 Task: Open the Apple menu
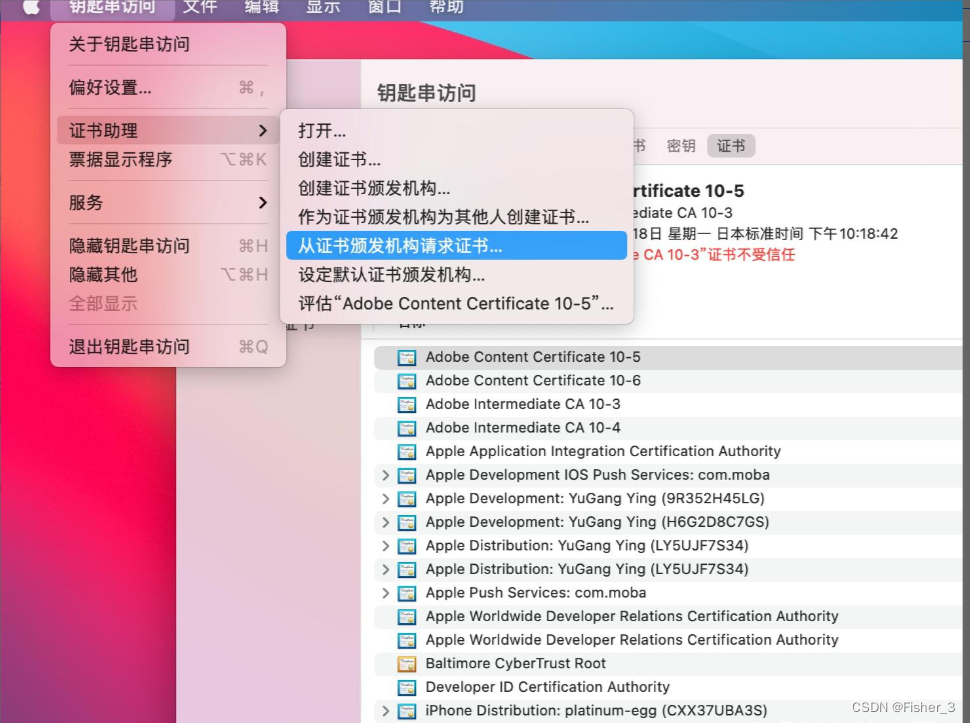(x=32, y=7)
